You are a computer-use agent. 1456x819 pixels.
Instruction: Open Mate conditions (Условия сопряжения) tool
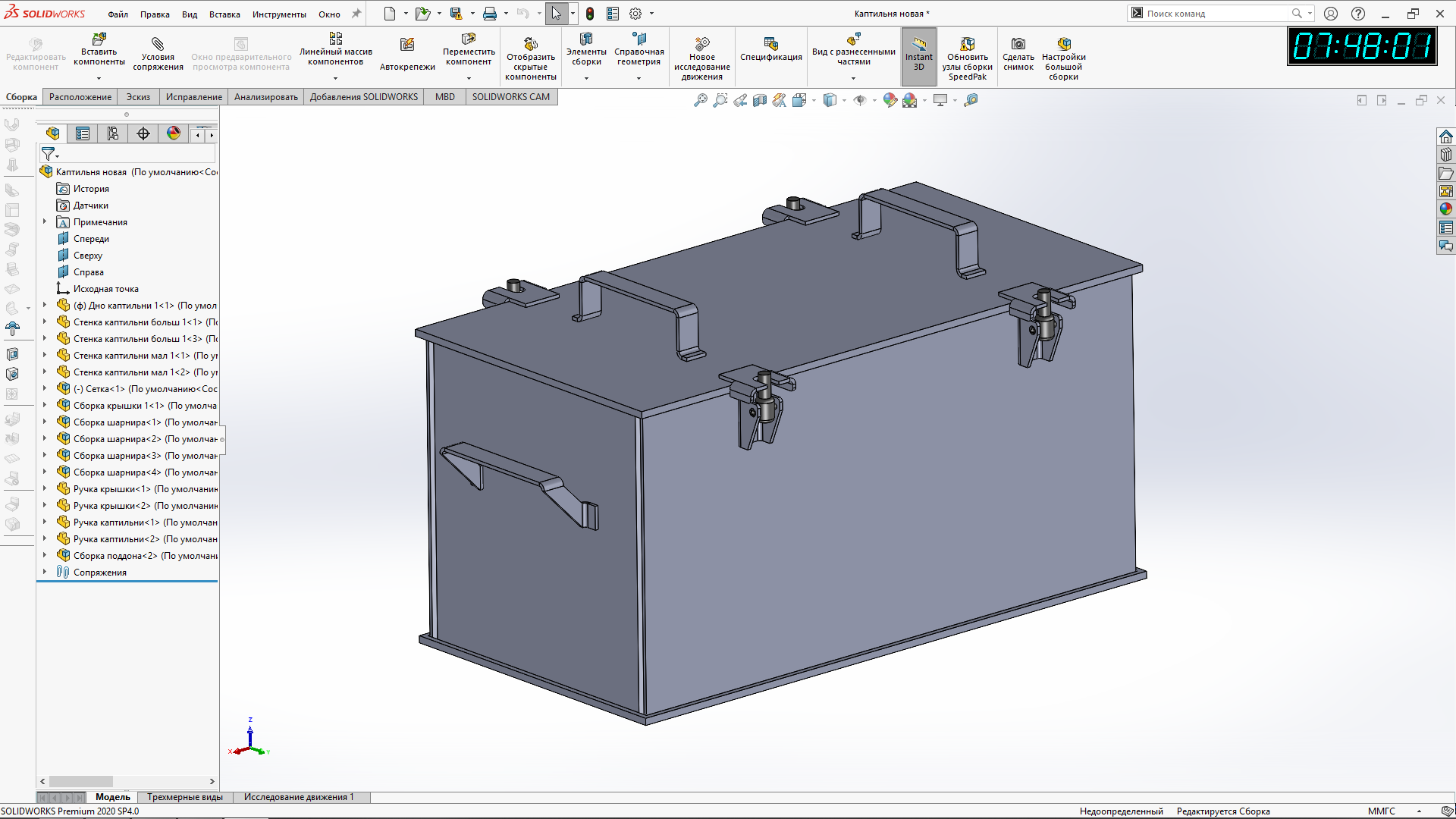coord(158,53)
